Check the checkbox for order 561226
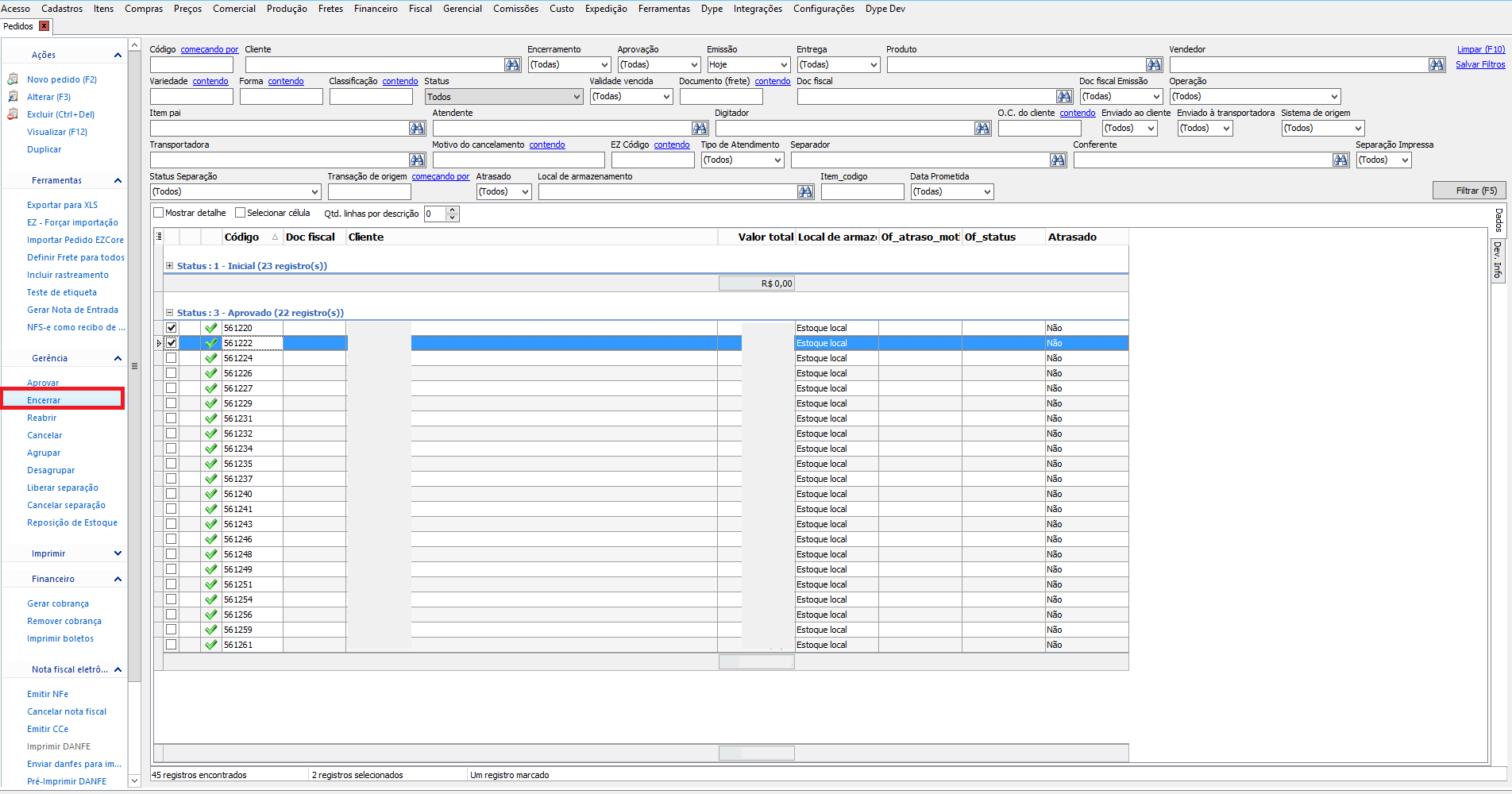 (171, 373)
